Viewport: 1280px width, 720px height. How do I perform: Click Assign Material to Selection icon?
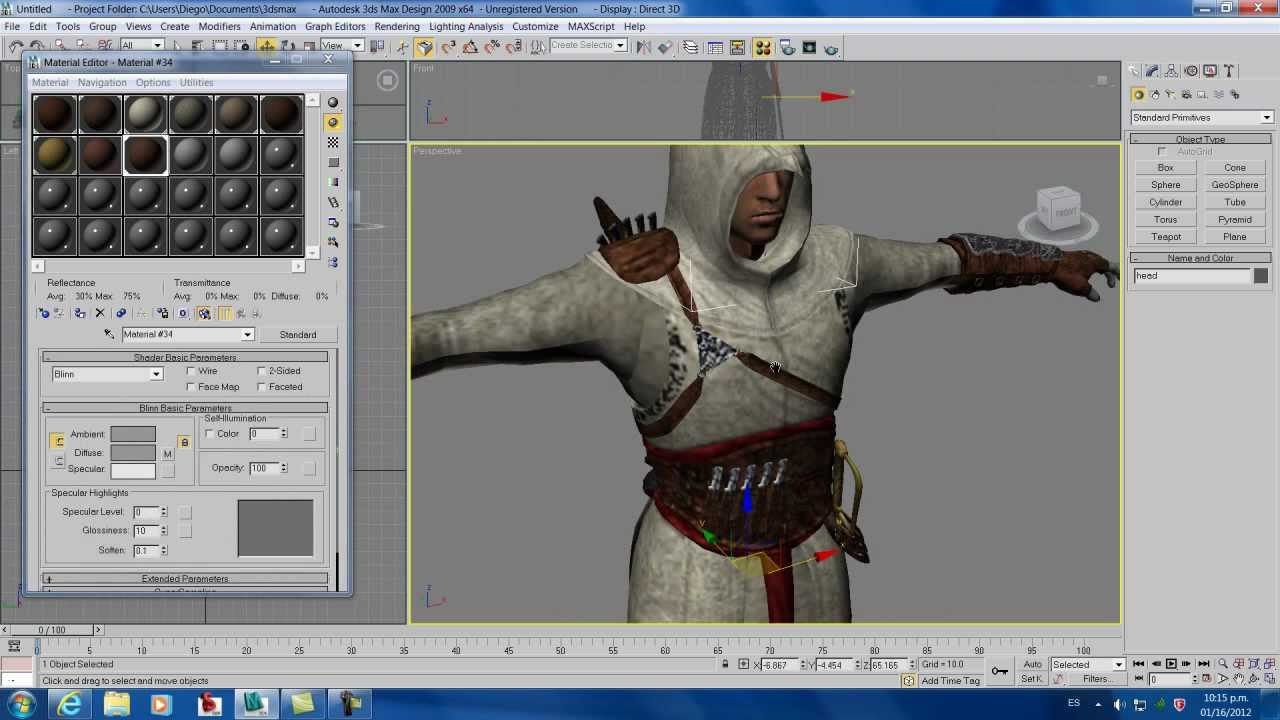click(80, 313)
